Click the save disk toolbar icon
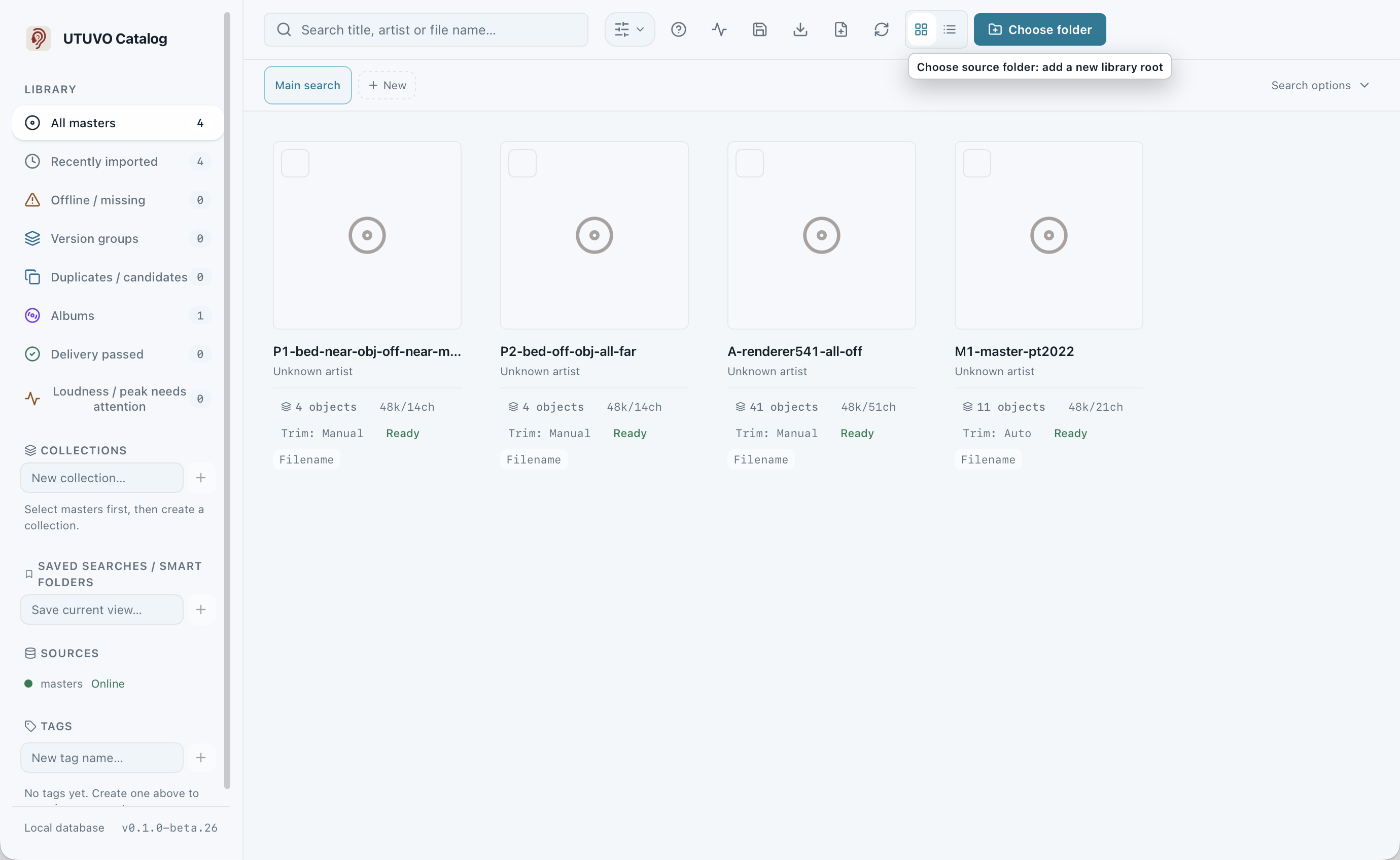 pyautogui.click(x=759, y=29)
